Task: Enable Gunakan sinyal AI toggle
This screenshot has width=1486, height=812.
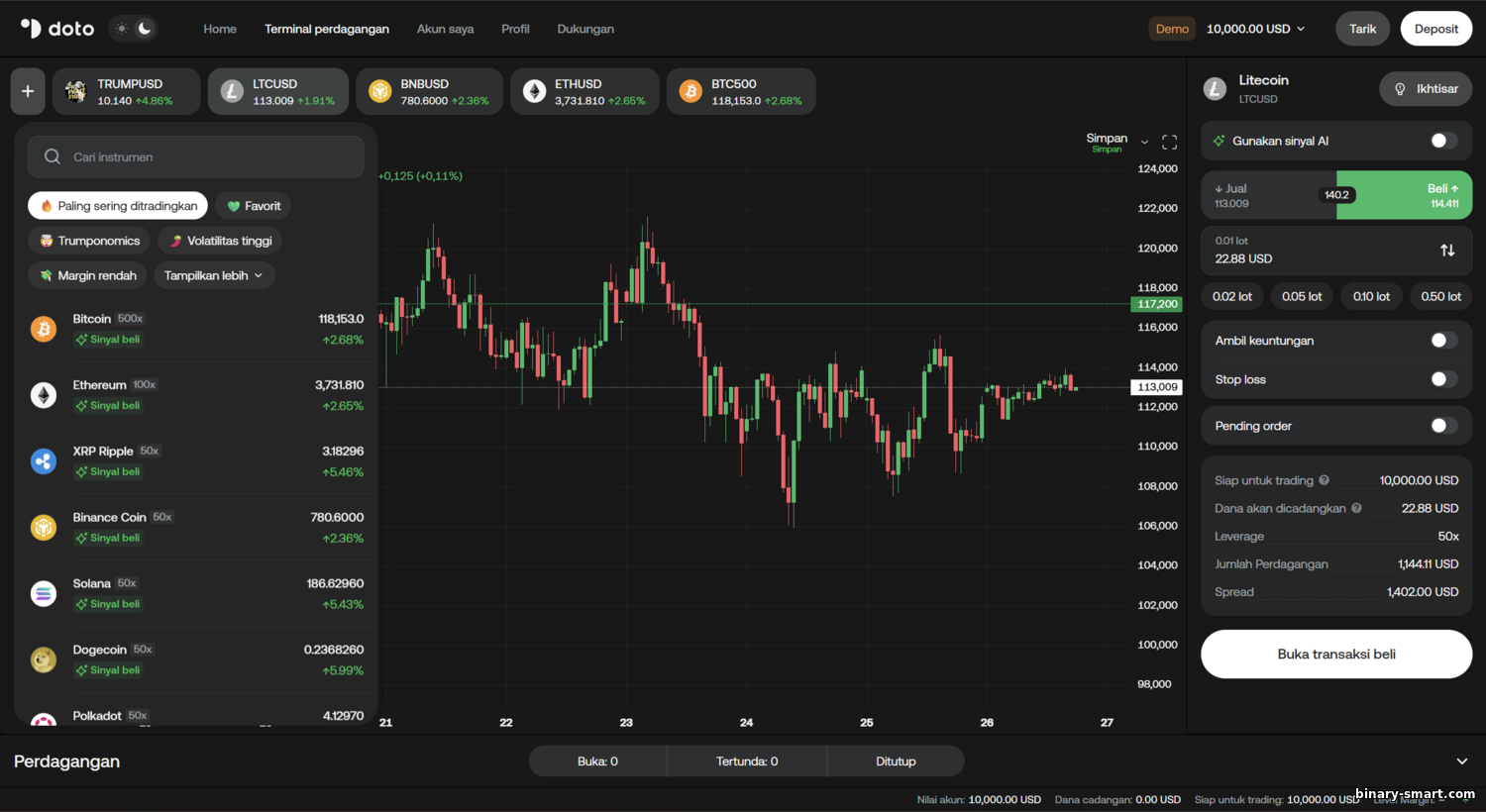Action: pyautogui.click(x=1443, y=141)
